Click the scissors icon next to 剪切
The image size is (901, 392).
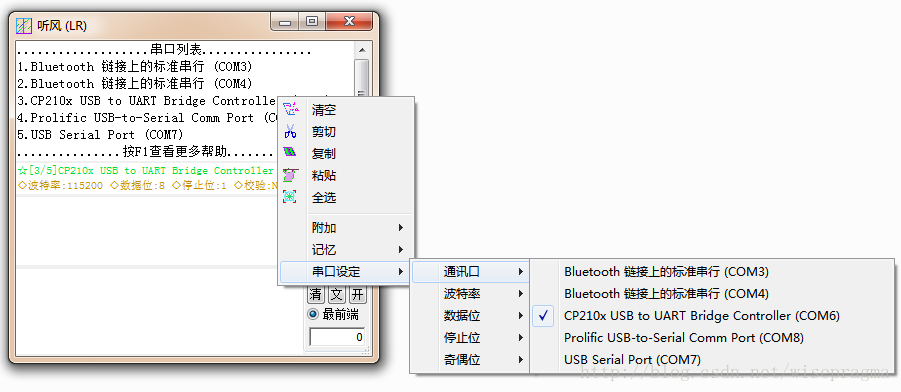point(291,132)
